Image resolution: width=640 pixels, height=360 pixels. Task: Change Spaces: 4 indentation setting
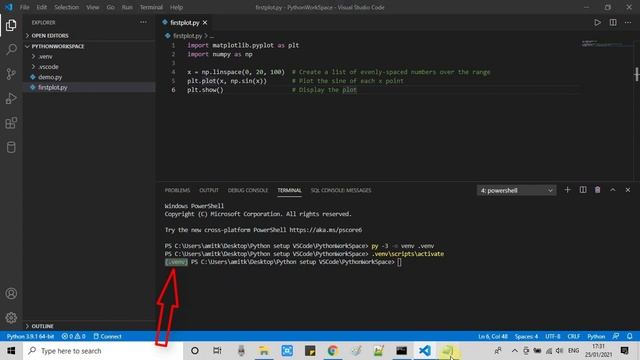[526, 336]
